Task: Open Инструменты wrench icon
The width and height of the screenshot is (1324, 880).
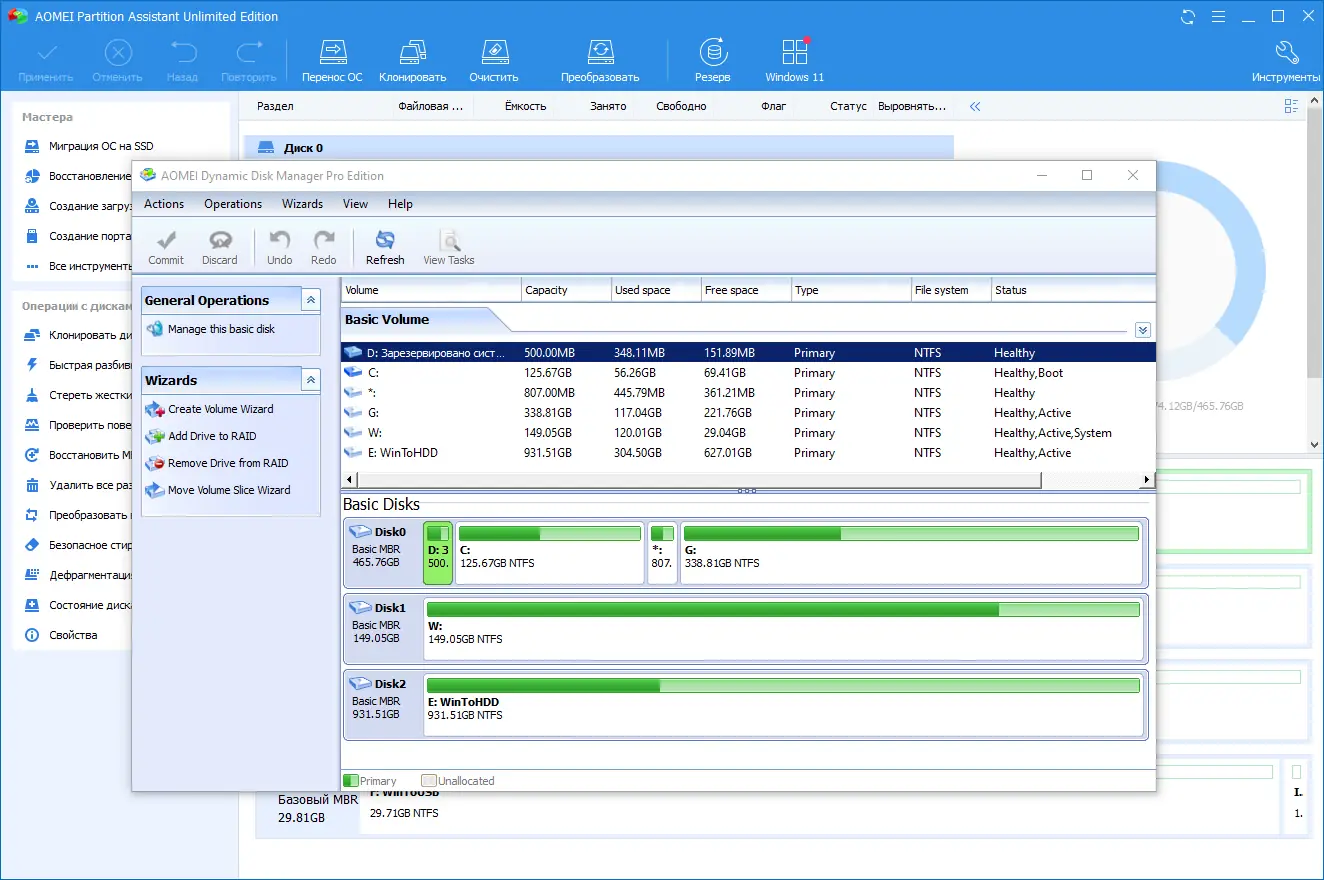Action: click(x=1286, y=53)
